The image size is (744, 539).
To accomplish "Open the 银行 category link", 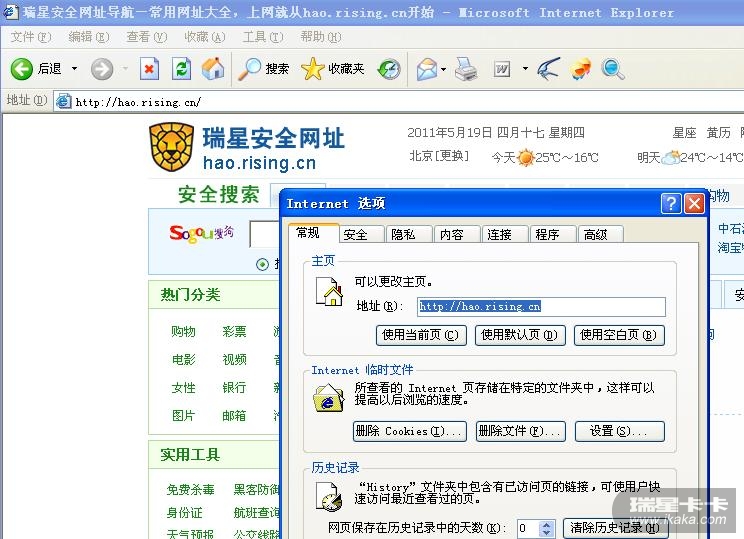I will point(234,387).
